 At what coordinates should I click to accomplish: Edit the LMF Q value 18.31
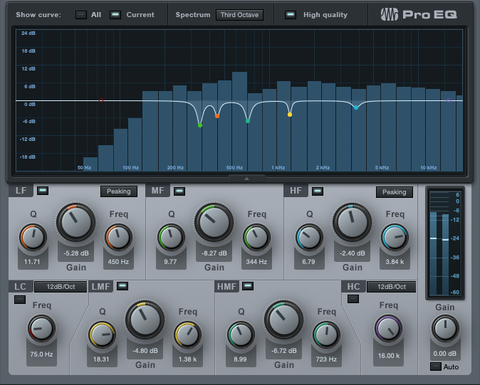tap(101, 359)
